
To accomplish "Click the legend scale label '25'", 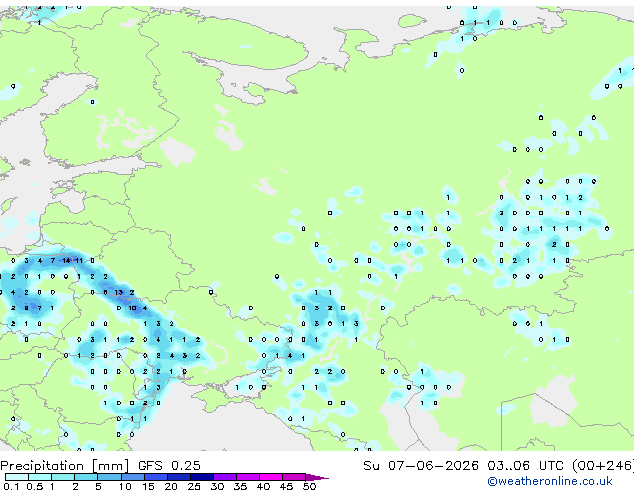I will click(194, 486).
